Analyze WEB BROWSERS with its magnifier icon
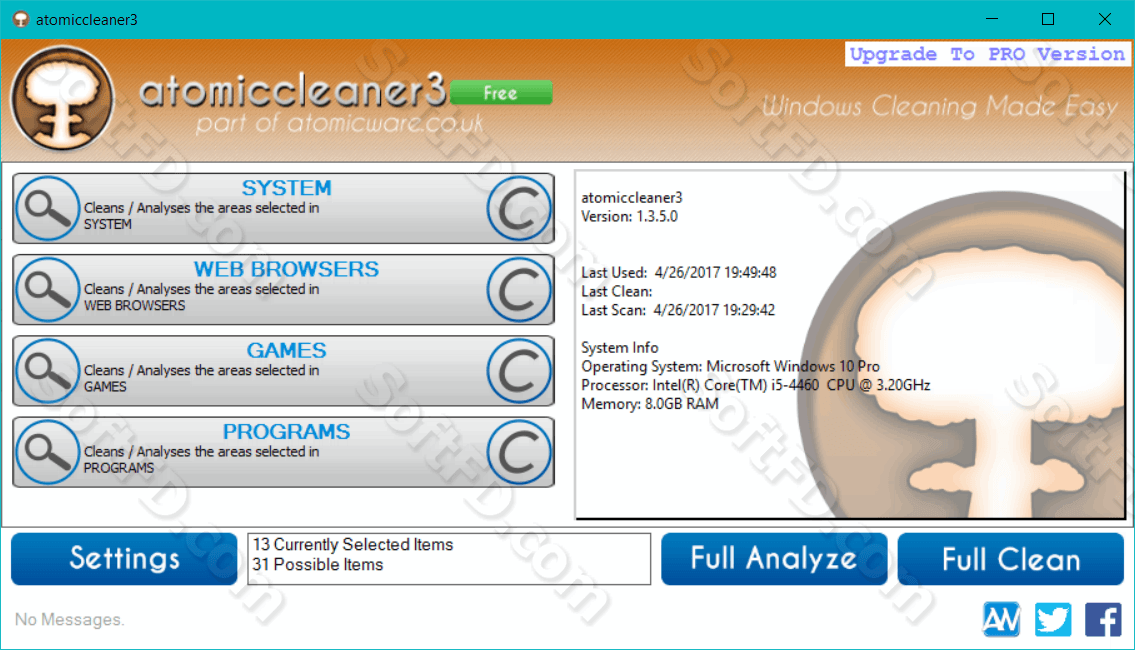Image resolution: width=1135 pixels, height=650 pixels. (x=48, y=290)
